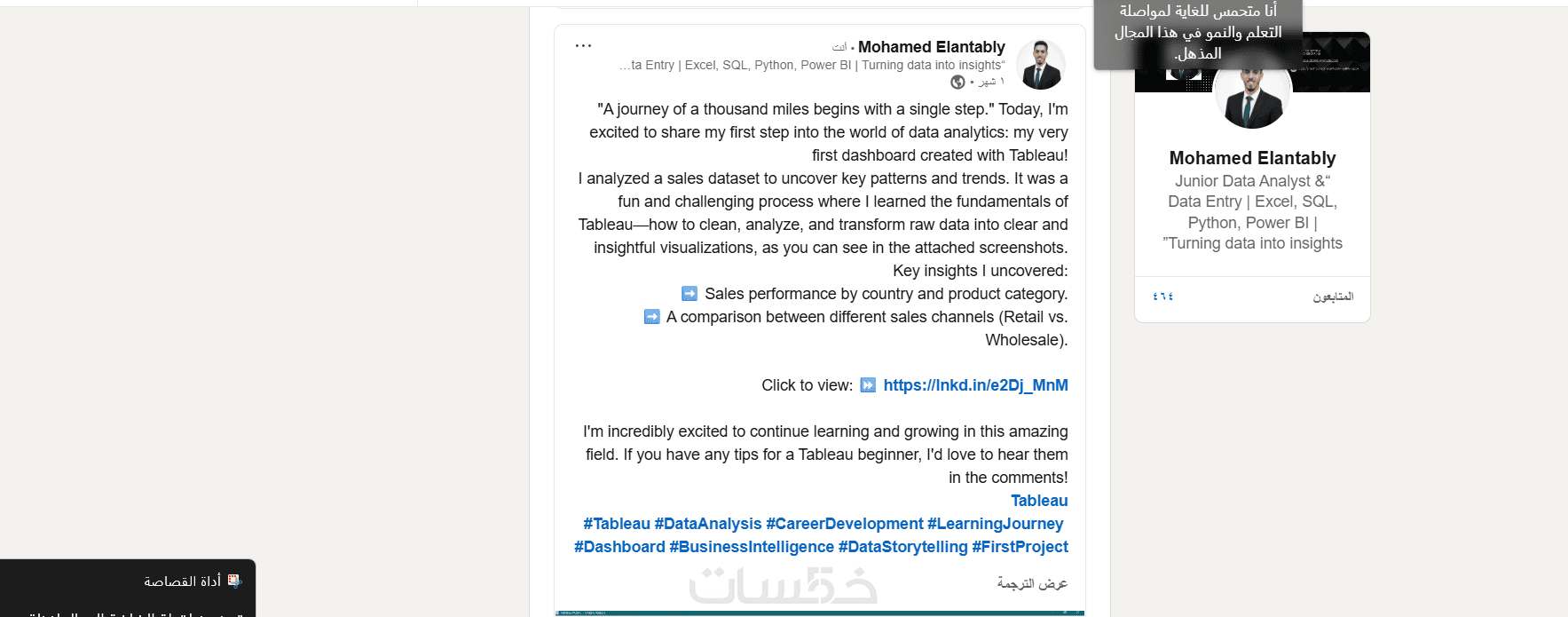The width and height of the screenshot is (1568, 617).
Task: Click the #Dashboard hashtag
Action: 619,547
